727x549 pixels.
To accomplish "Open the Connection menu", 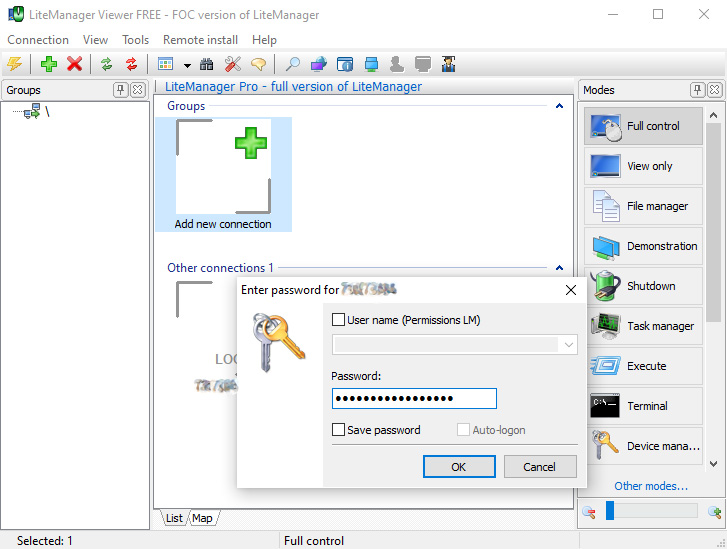I will (x=38, y=40).
